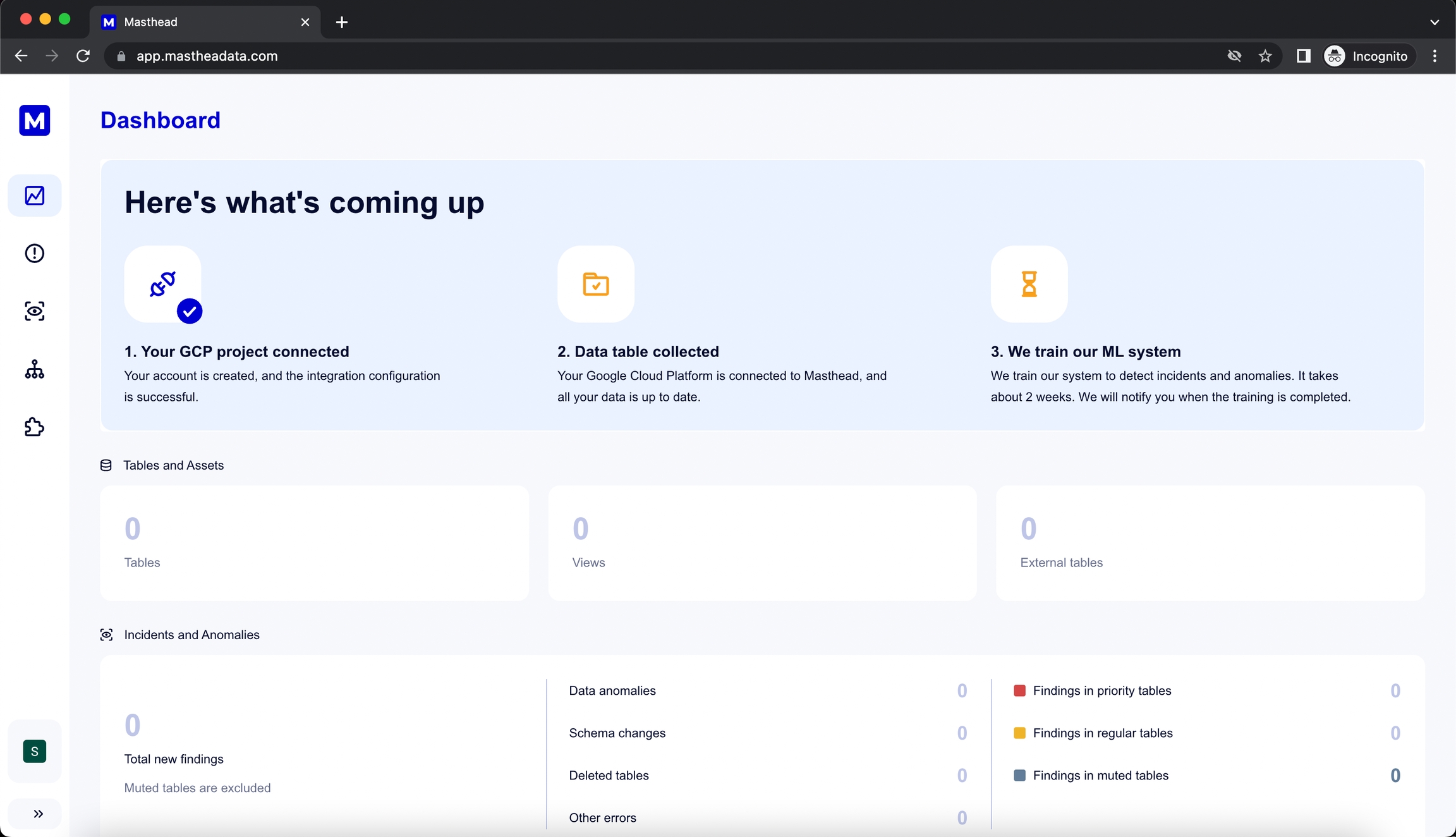Open a new browser tab
The height and width of the screenshot is (837, 1456).
(x=342, y=22)
